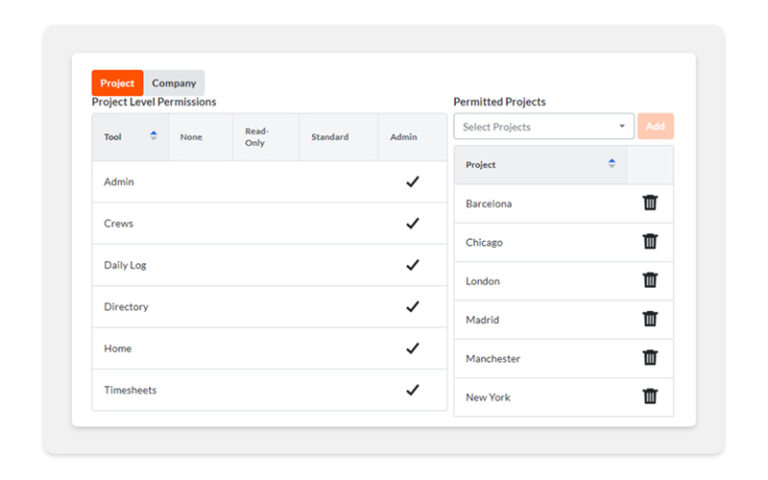Remove Manchester via the trash icon
Viewport: 768px width, 480px height.
tap(650, 358)
